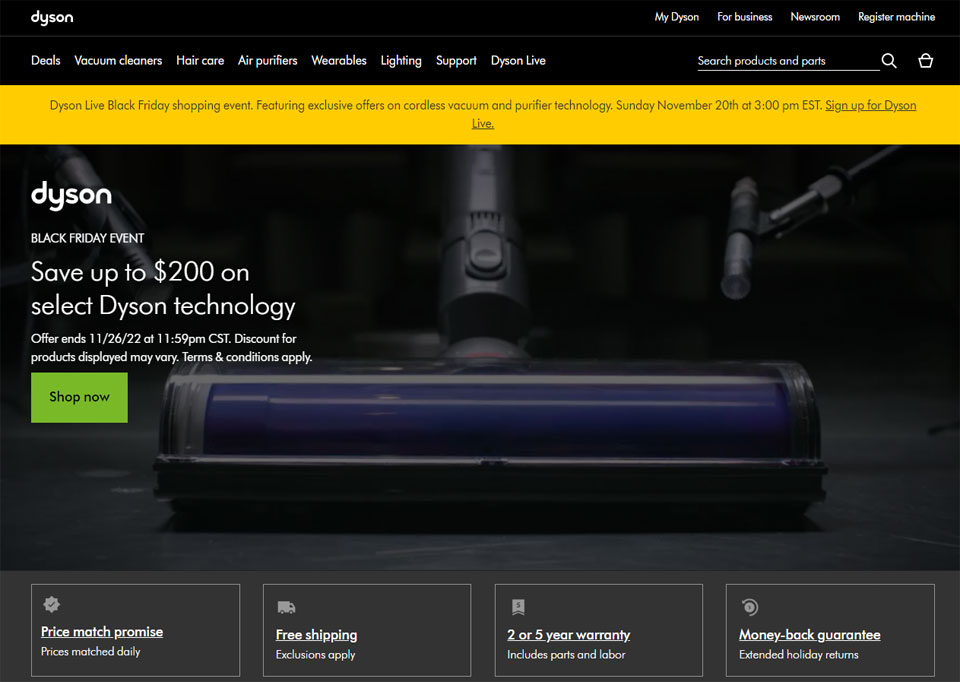Open My Dyson account link
960x682 pixels.
(x=677, y=17)
